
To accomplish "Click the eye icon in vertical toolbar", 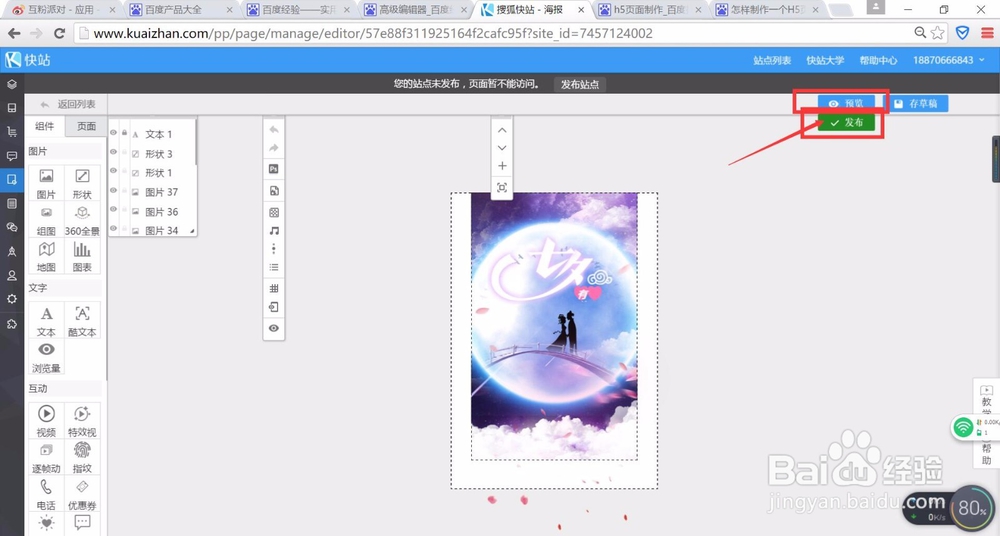I will pos(274,328).
